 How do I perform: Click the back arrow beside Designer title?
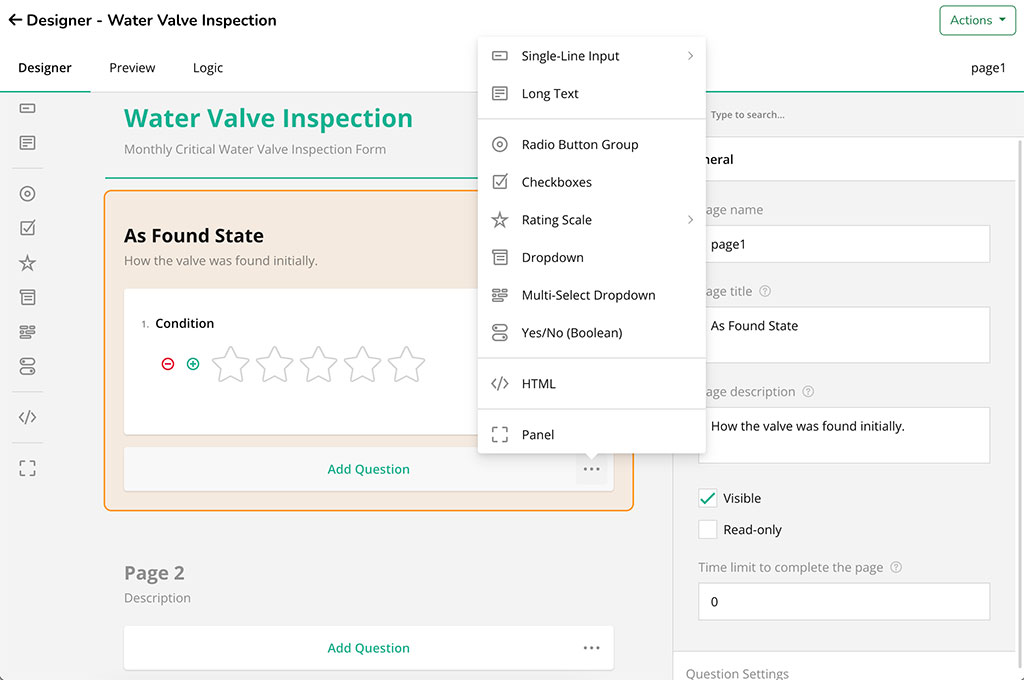point(15,20)
